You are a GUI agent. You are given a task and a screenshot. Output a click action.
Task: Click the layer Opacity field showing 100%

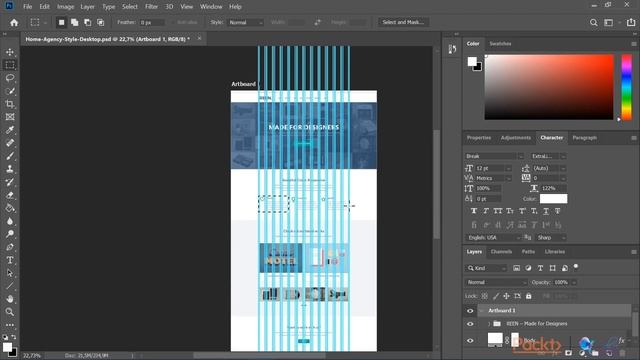[x=563, y=282]
